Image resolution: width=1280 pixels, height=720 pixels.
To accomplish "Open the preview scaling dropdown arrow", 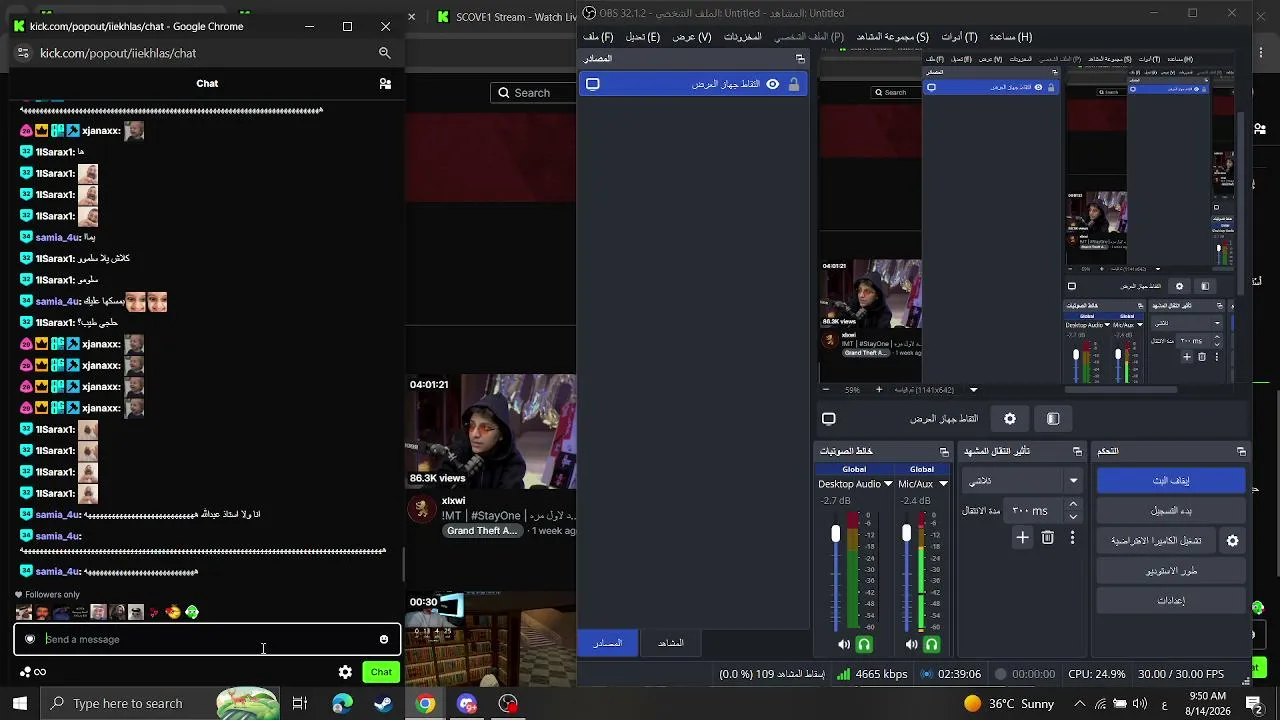I will (973, 390).
